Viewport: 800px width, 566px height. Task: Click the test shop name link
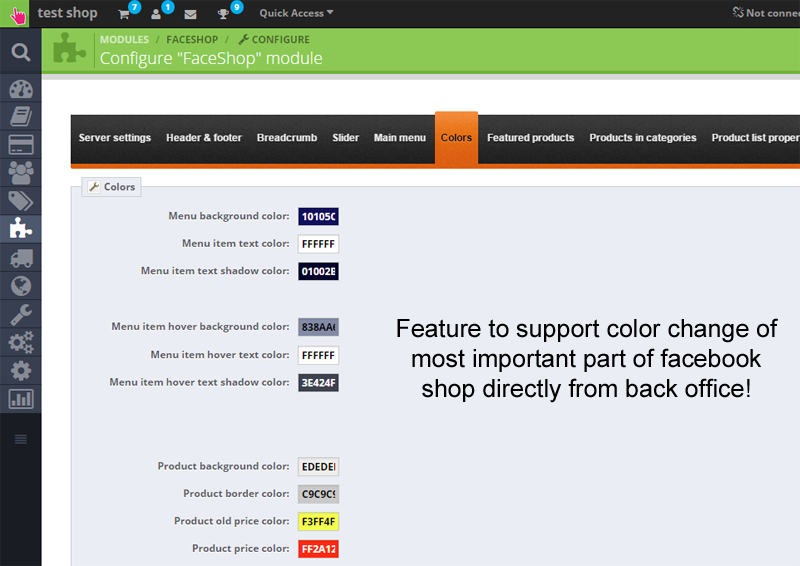click(x=67, y=13)
